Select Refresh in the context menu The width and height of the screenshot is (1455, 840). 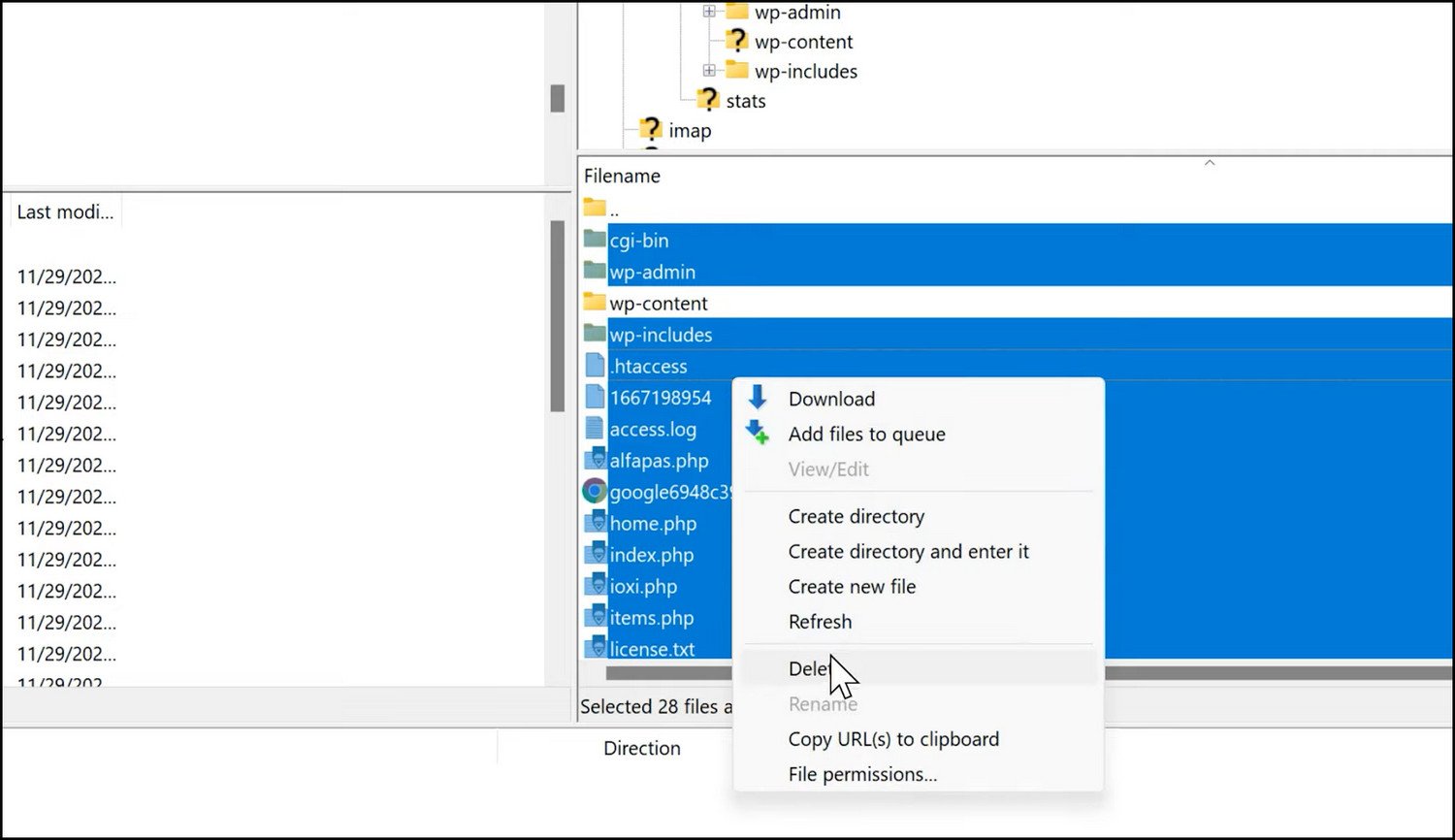coord(820,622)
